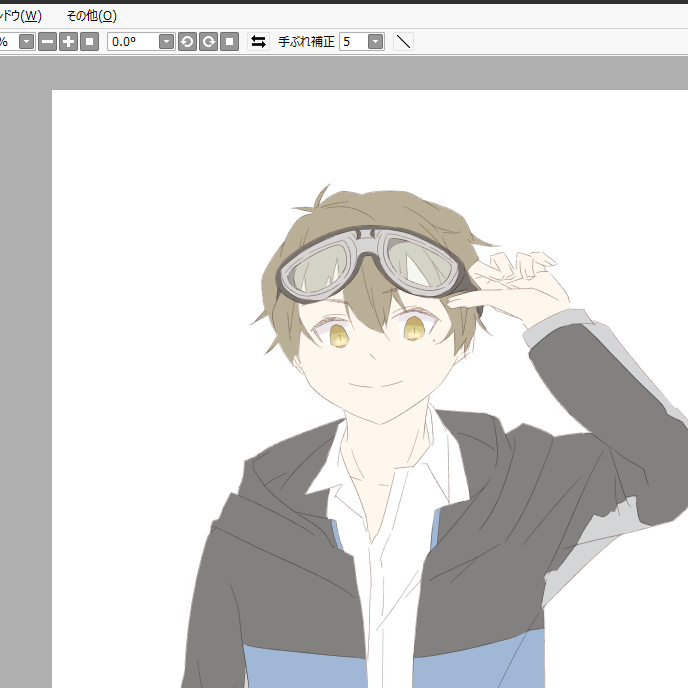Open the zoom percentage dropdown arrow

click(x=27, y=42)
